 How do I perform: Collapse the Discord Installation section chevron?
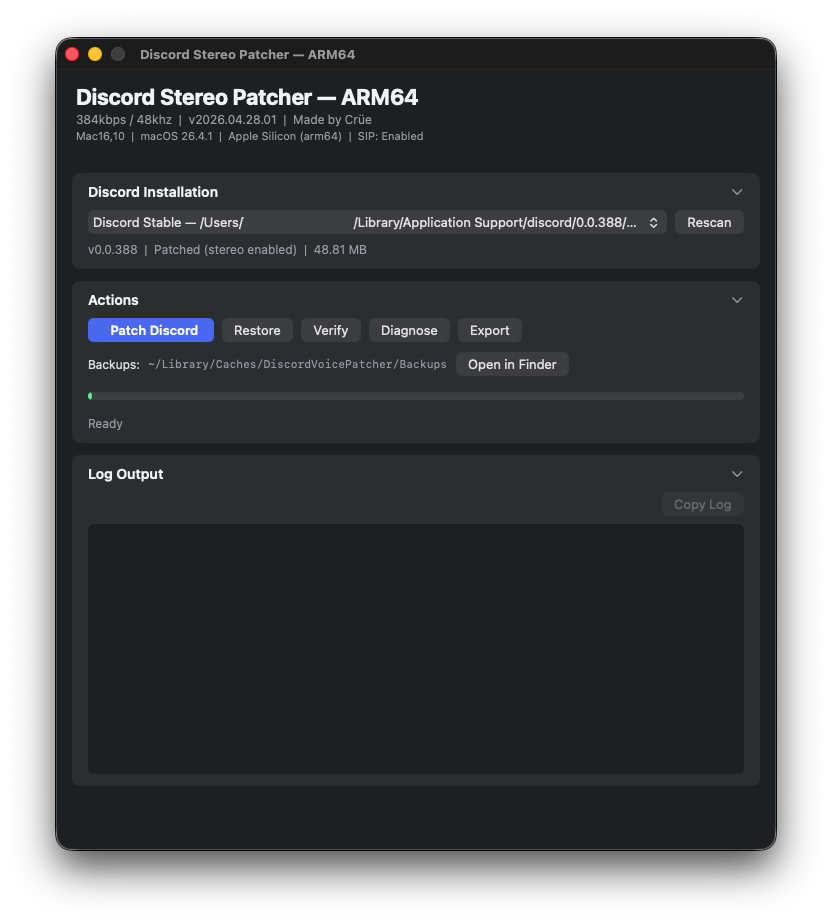click(x=737, y=192)
